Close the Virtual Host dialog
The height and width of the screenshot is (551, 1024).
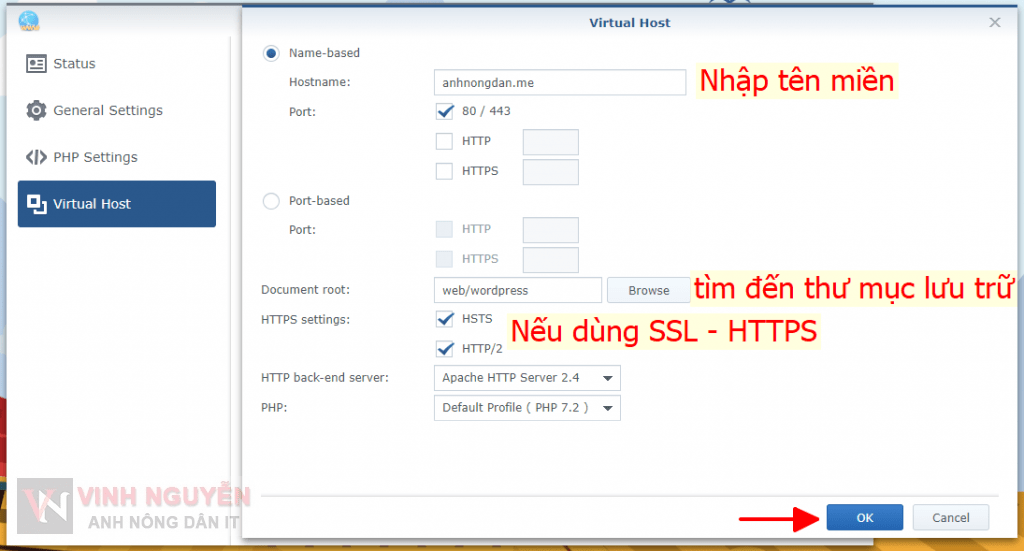coord(994,22)
